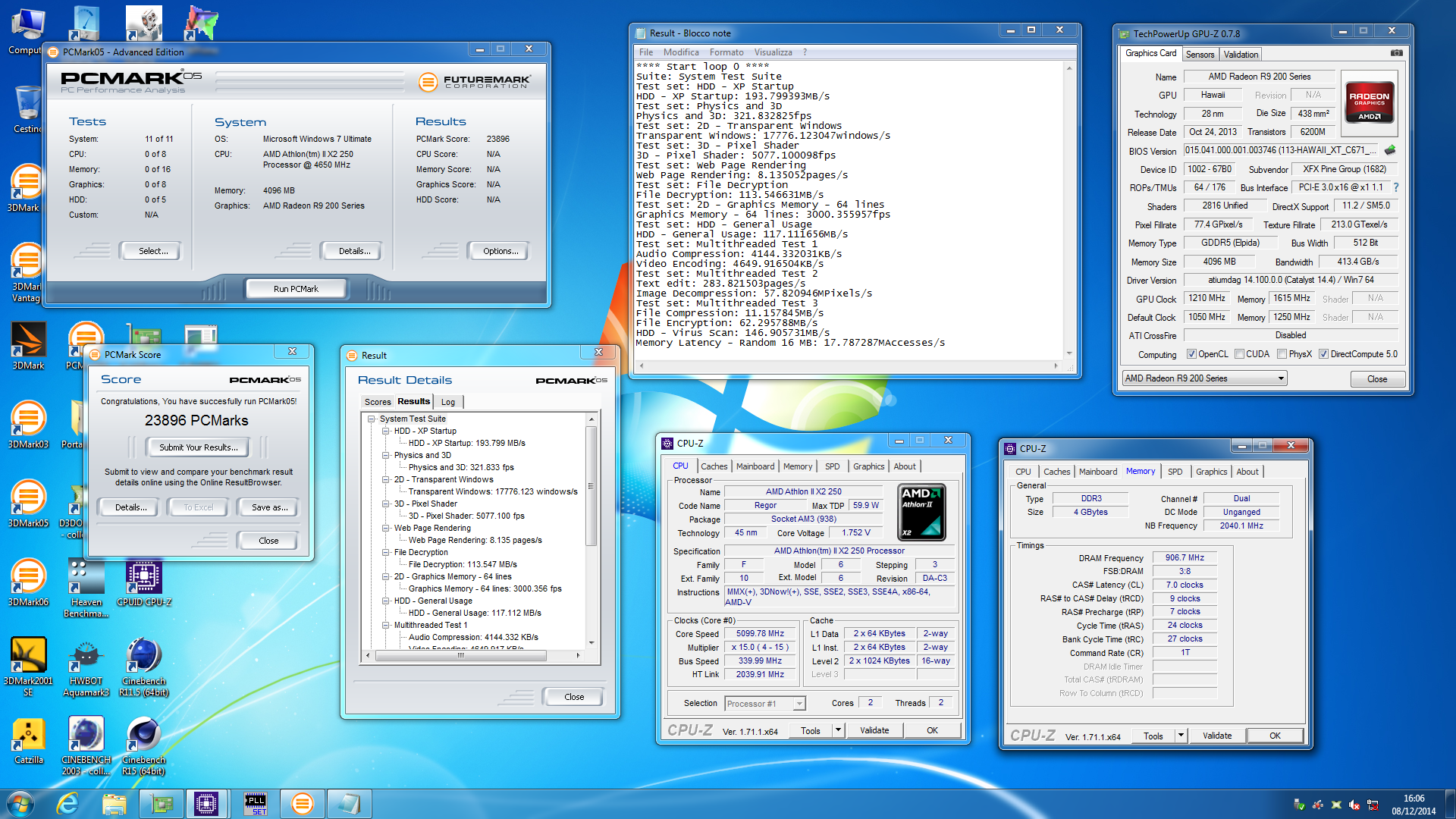
Task: Toggle the CUDA checkbox in GPU-Z
Action: 1239,354
